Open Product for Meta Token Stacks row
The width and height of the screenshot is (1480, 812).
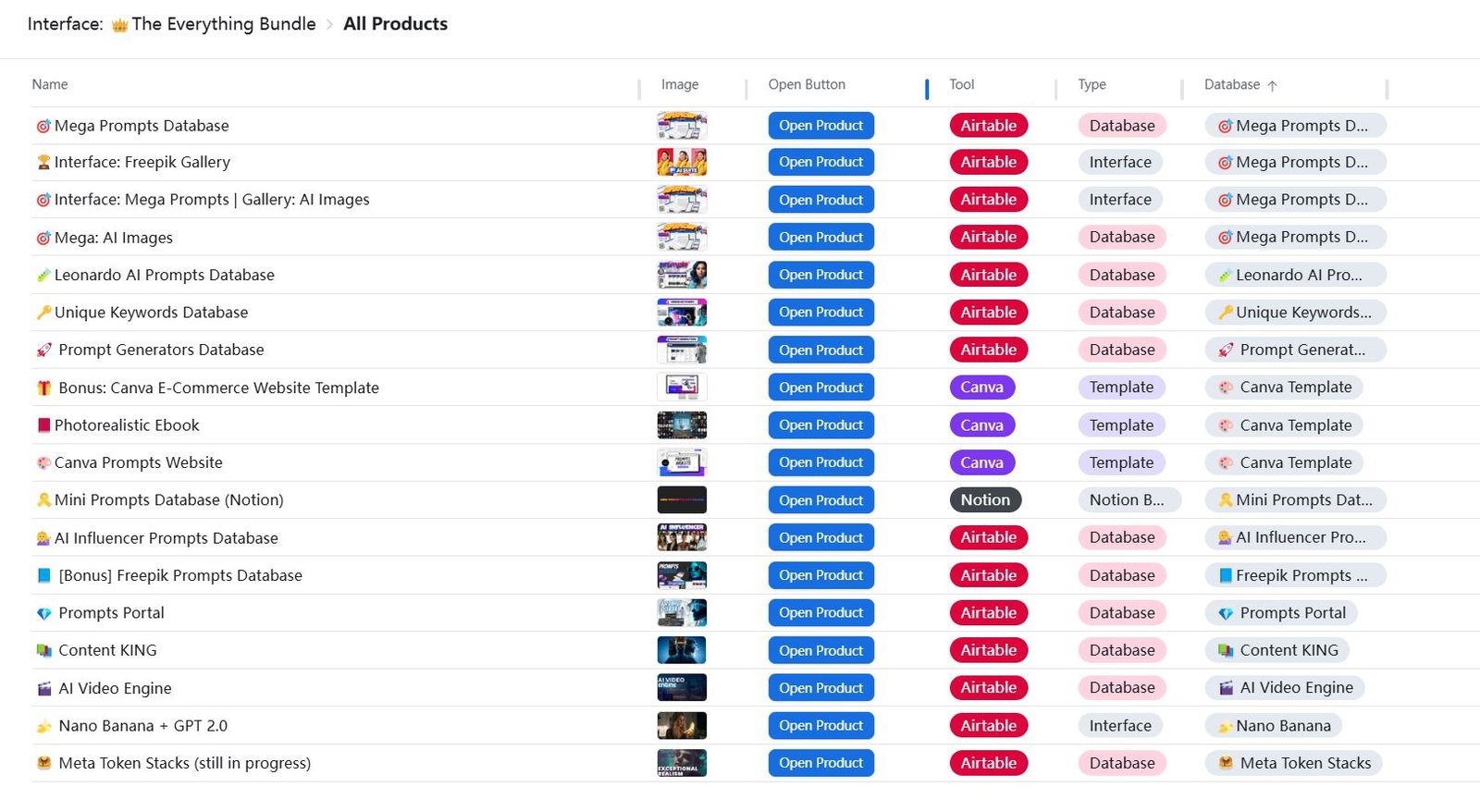click(x=820, y=763)
